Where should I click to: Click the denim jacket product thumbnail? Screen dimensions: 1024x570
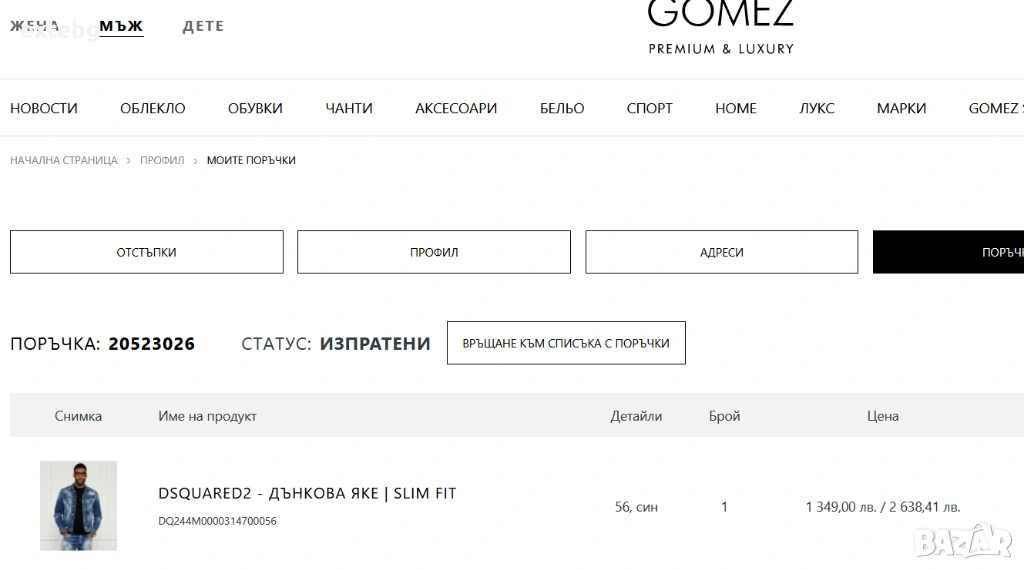[x=78, y=506]
